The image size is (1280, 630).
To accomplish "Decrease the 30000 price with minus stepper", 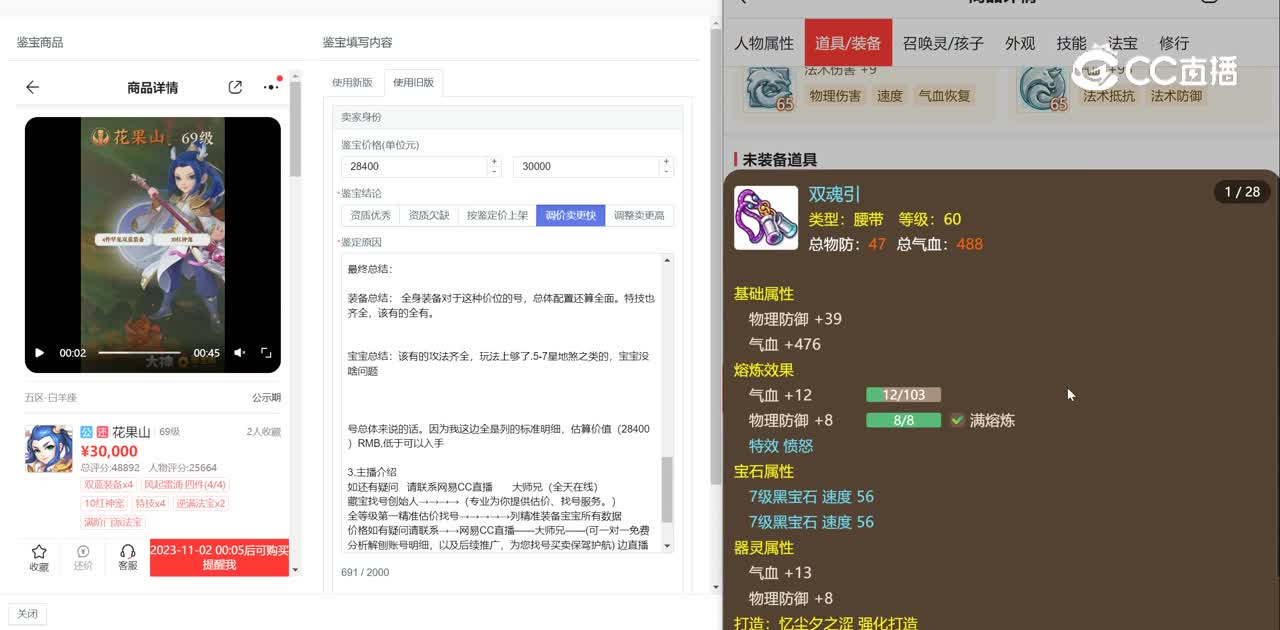I will (x=666, y=172).
